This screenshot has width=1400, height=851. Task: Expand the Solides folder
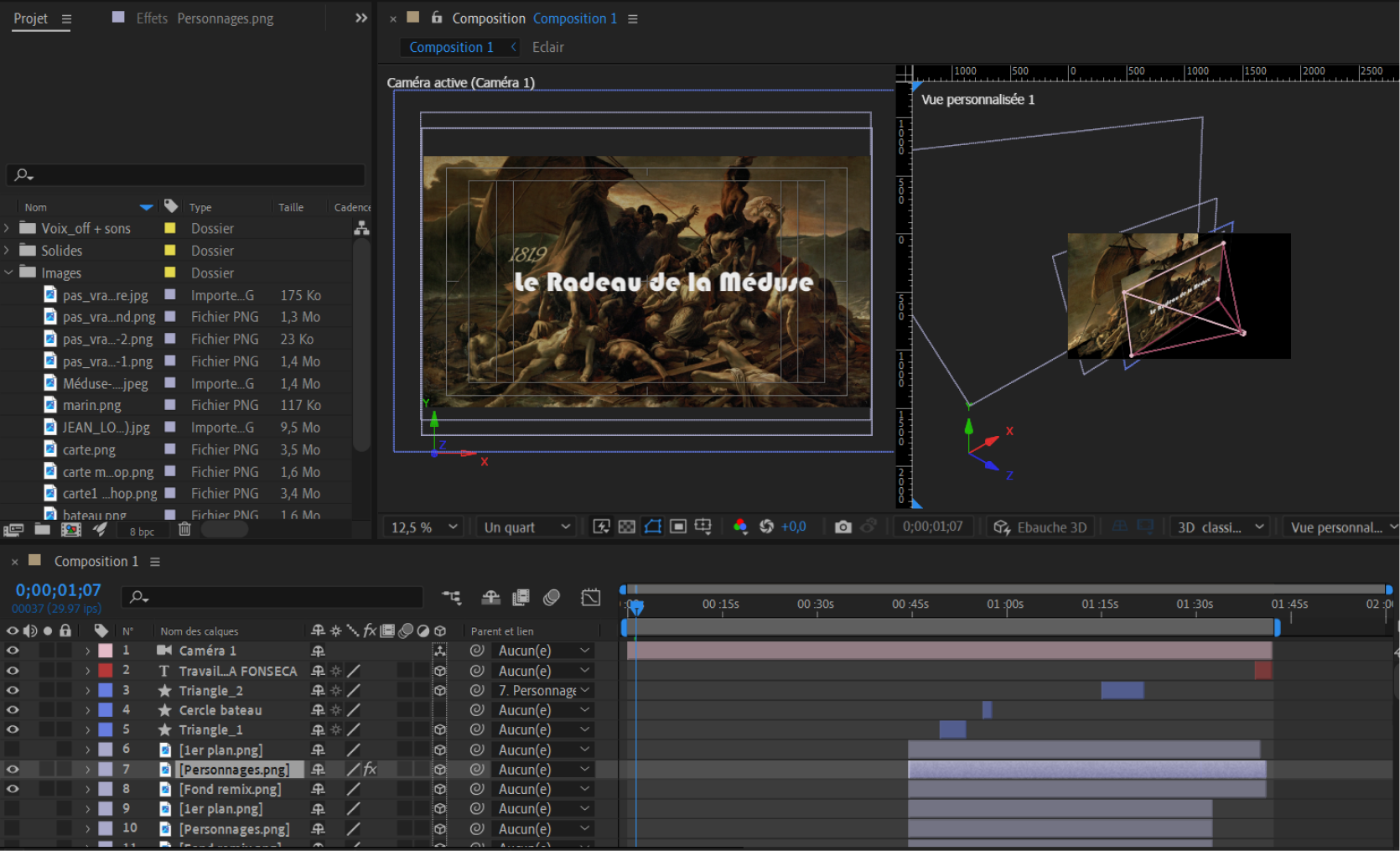pyautogui.click(x=7, y=250)
